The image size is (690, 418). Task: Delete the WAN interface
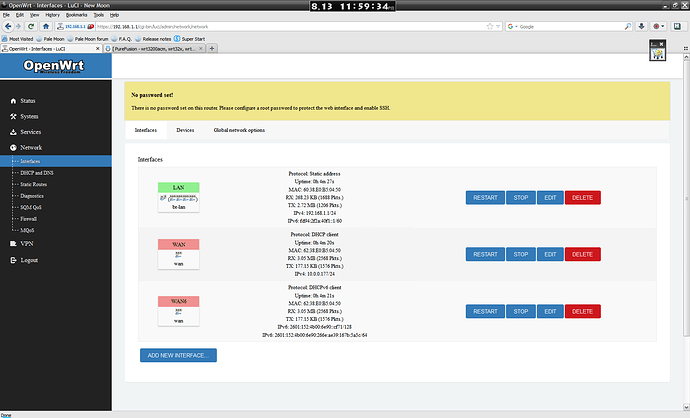(x=582, y=254)
